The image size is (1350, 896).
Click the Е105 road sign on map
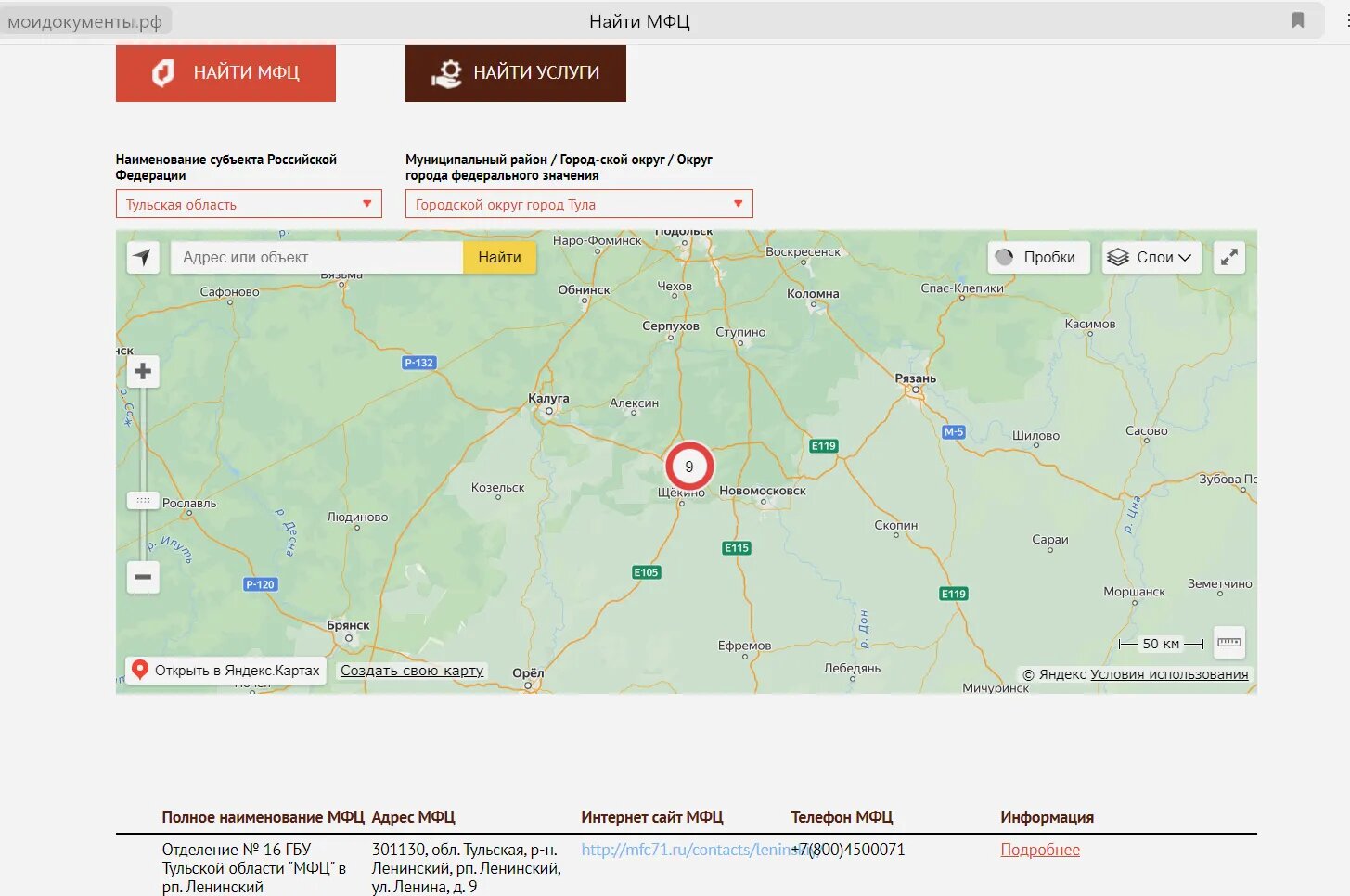[x=646, y=572]
